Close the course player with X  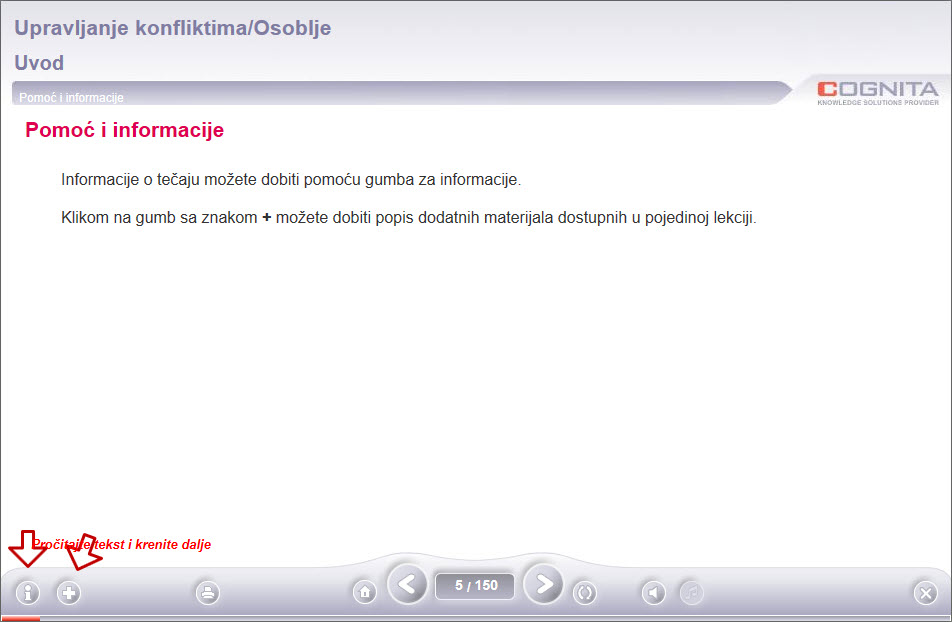click(925, 593)
